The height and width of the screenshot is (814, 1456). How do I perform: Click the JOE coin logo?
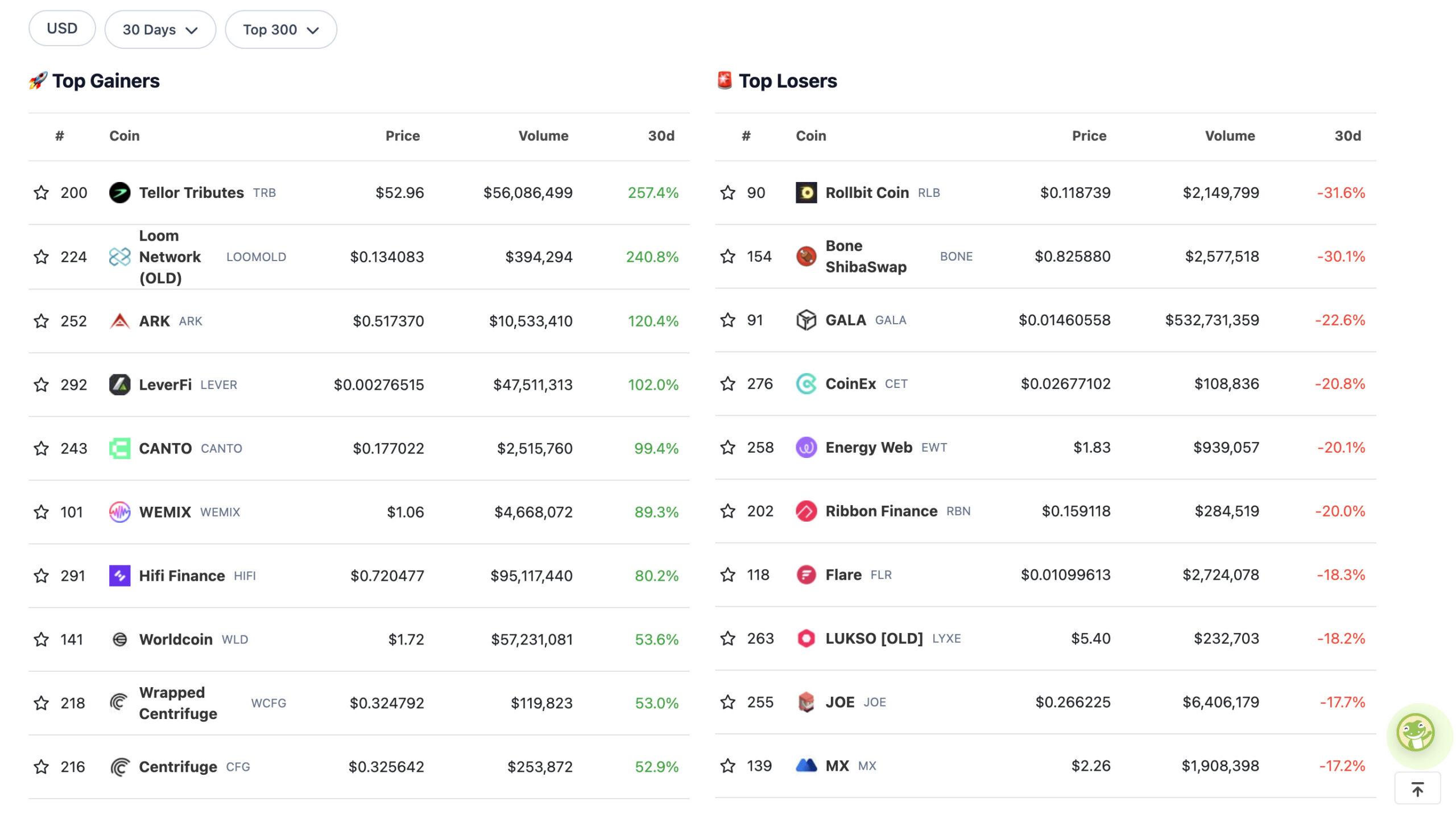[x=806, y=703]
